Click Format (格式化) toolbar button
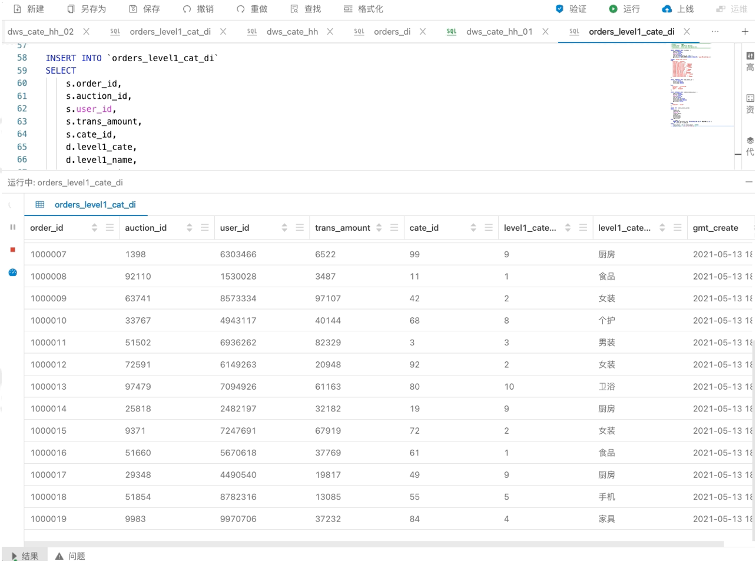The height and width of the screenshot is (566, 756). tap(364, 9)
